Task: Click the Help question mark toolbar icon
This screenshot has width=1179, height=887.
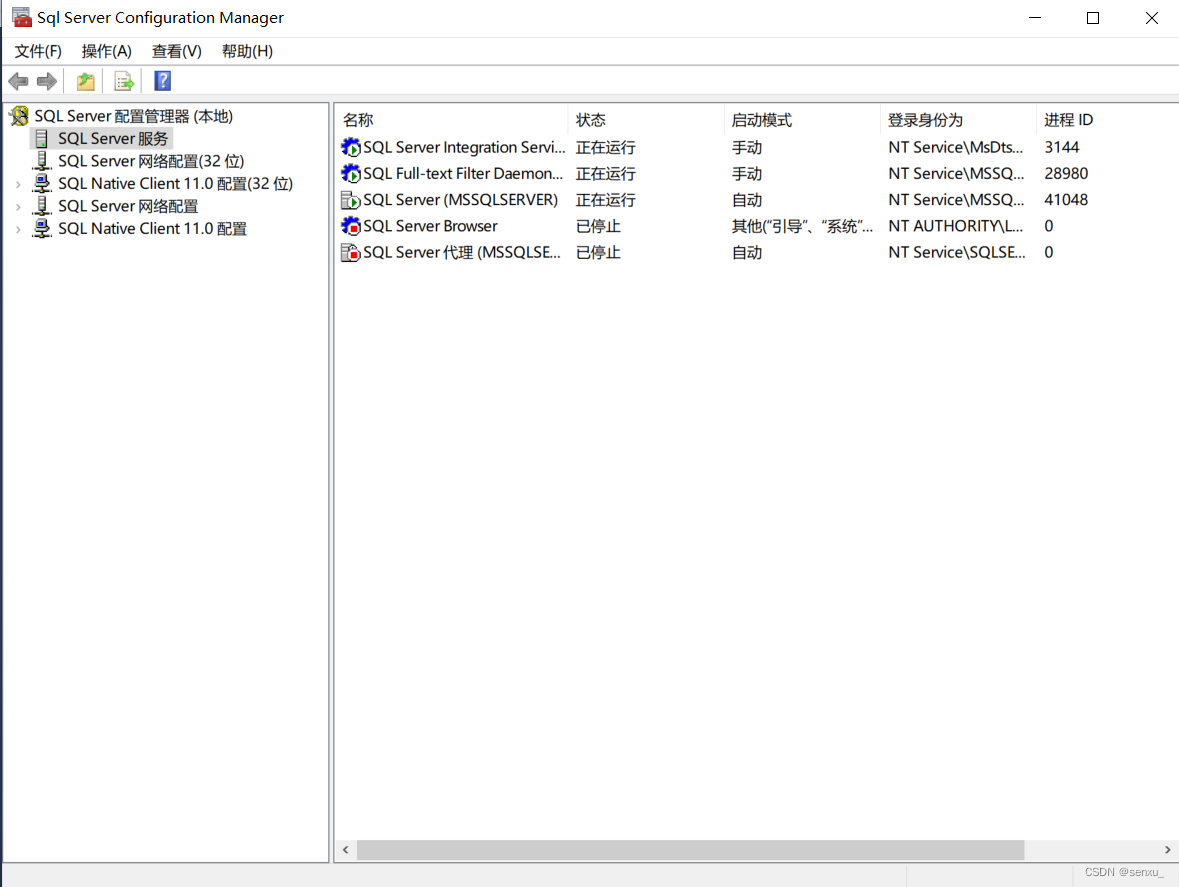Action: pyautogui.click(x=162, y=81)
